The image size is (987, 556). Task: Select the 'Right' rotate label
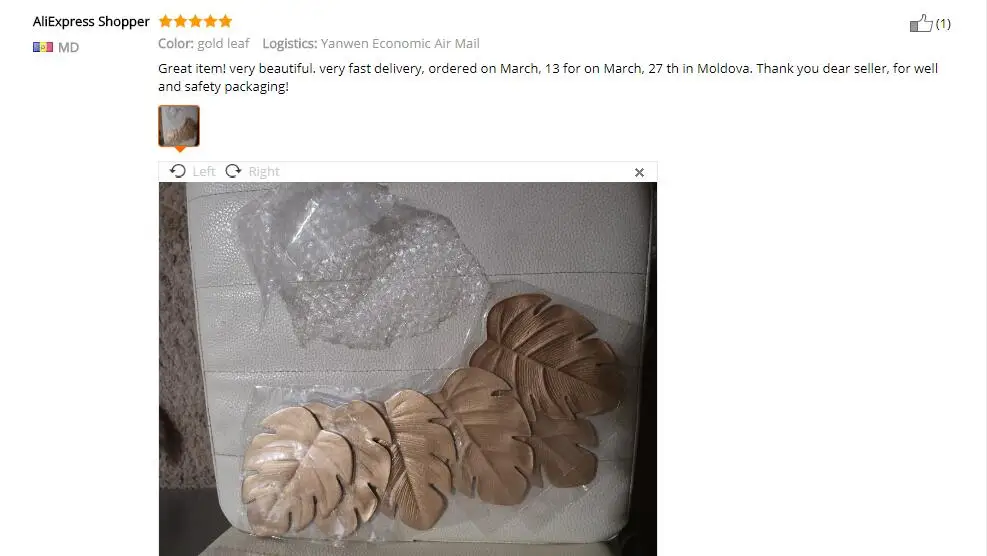click(264, 171)
